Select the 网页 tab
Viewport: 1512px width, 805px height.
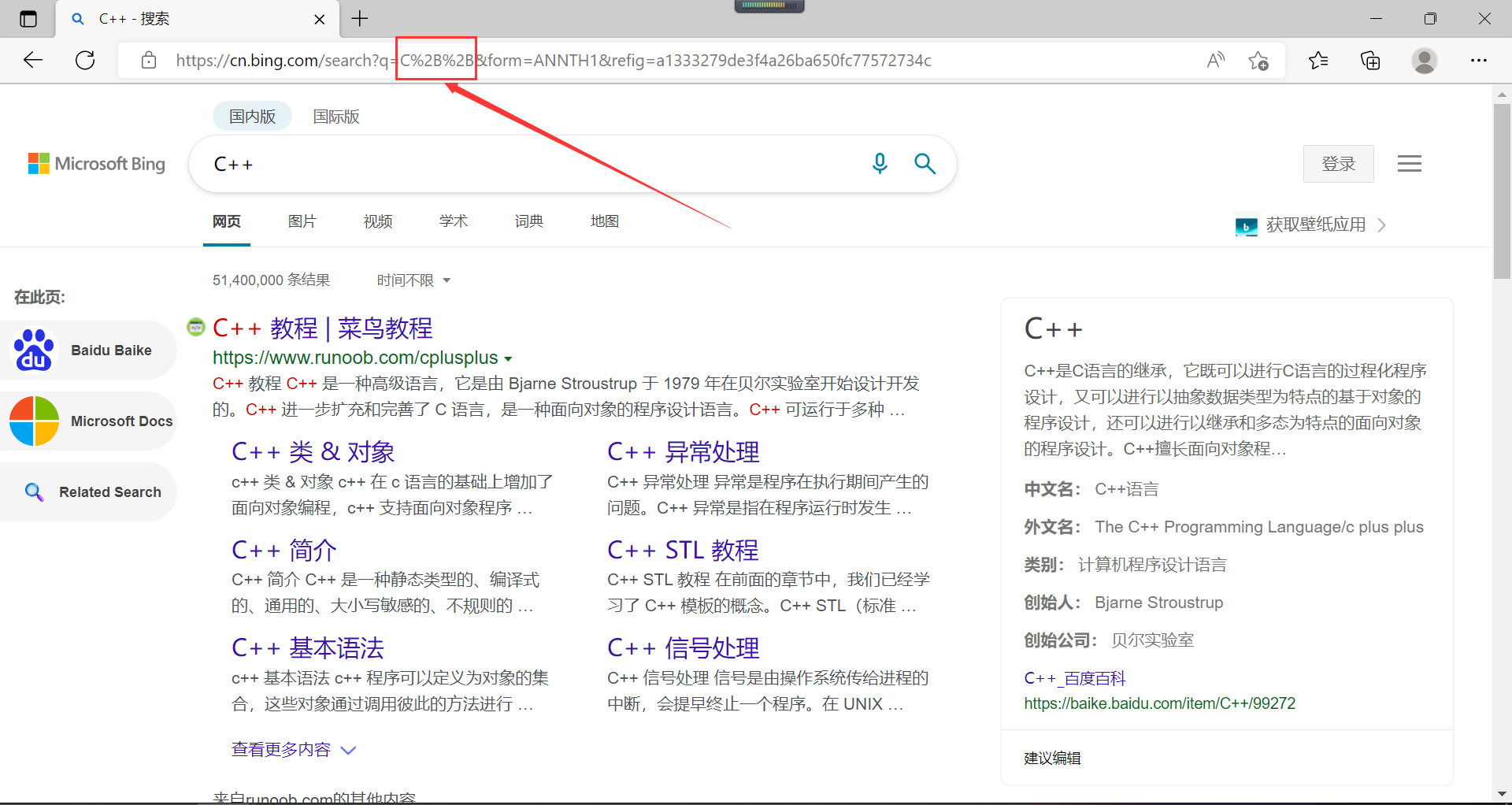[x=227, y=221]
